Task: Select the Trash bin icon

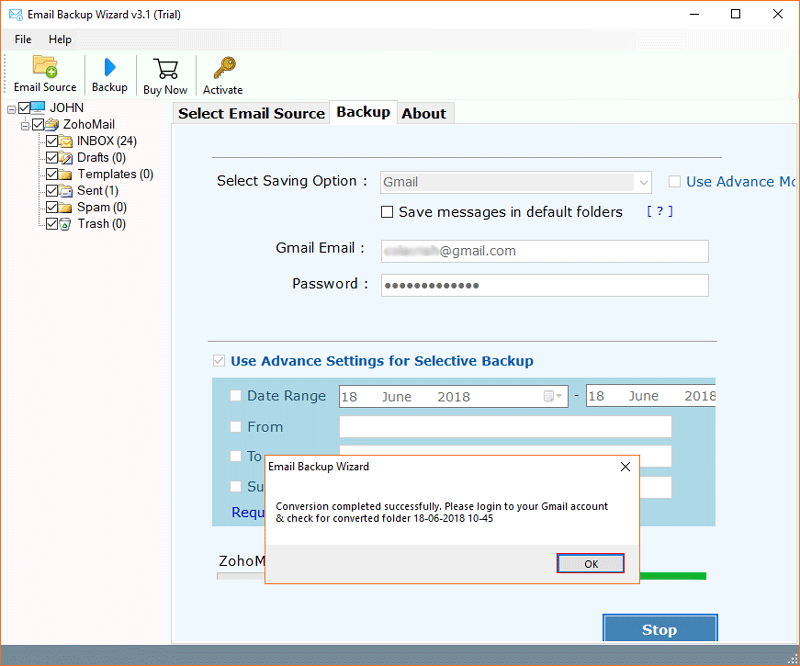Action: coord(65,224)
